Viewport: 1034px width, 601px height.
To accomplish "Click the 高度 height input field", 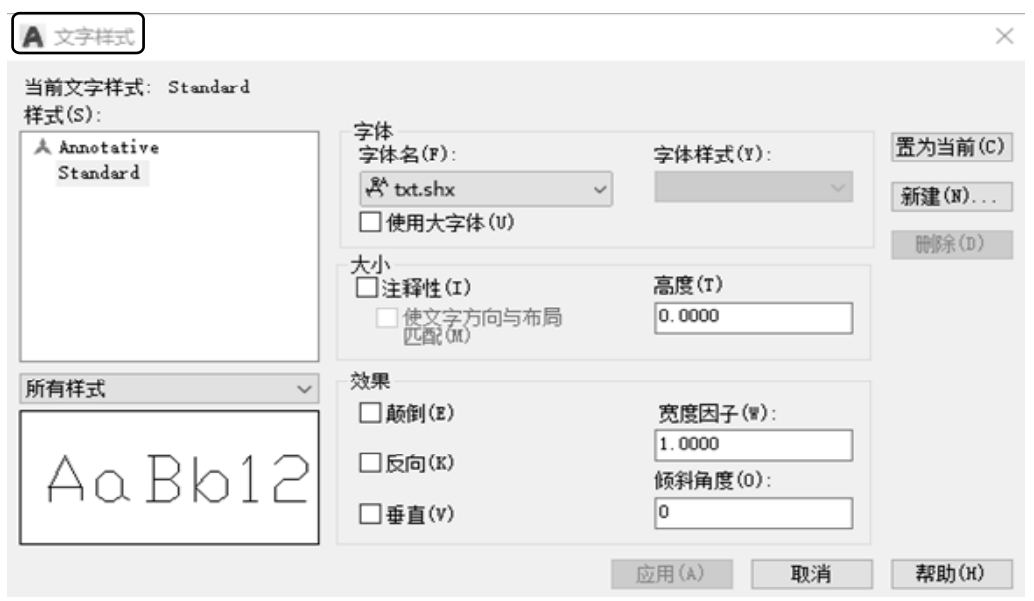I will [753, 317].
